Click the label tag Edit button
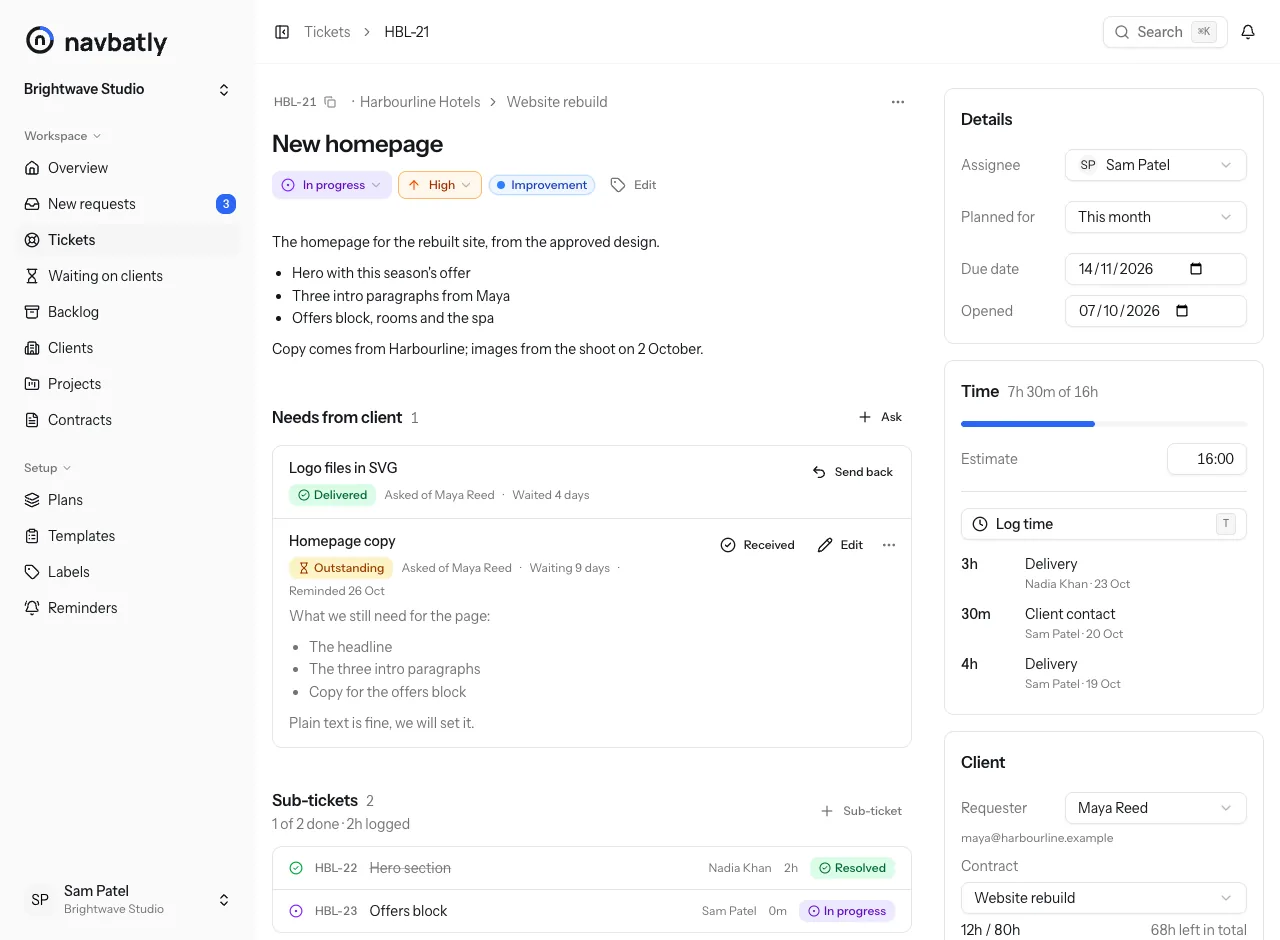Image resolution: width=1280 pixels, height=940 pixels. pos(634,185)
